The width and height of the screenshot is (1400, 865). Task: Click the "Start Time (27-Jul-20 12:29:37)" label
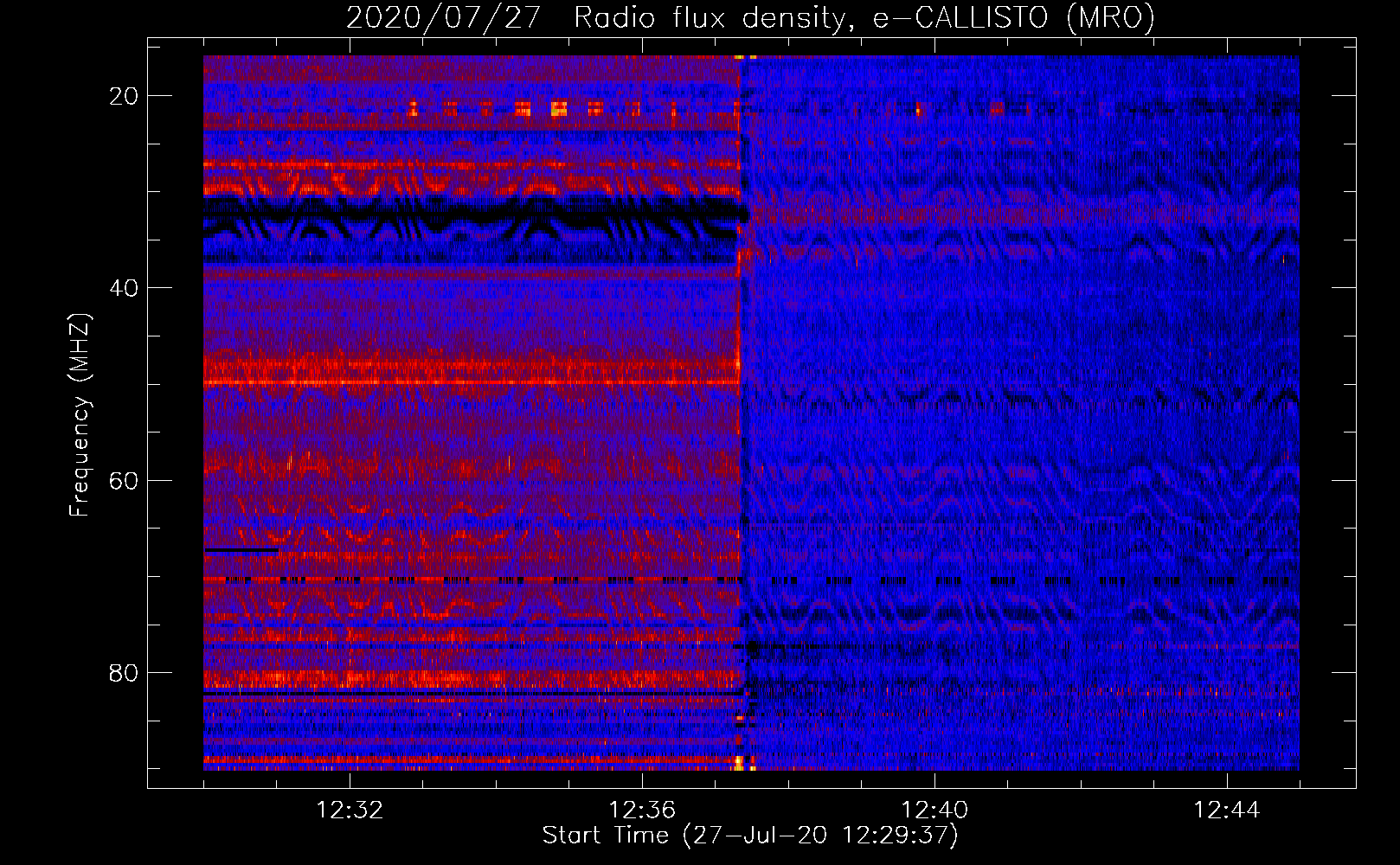click(x=750, y=836)
